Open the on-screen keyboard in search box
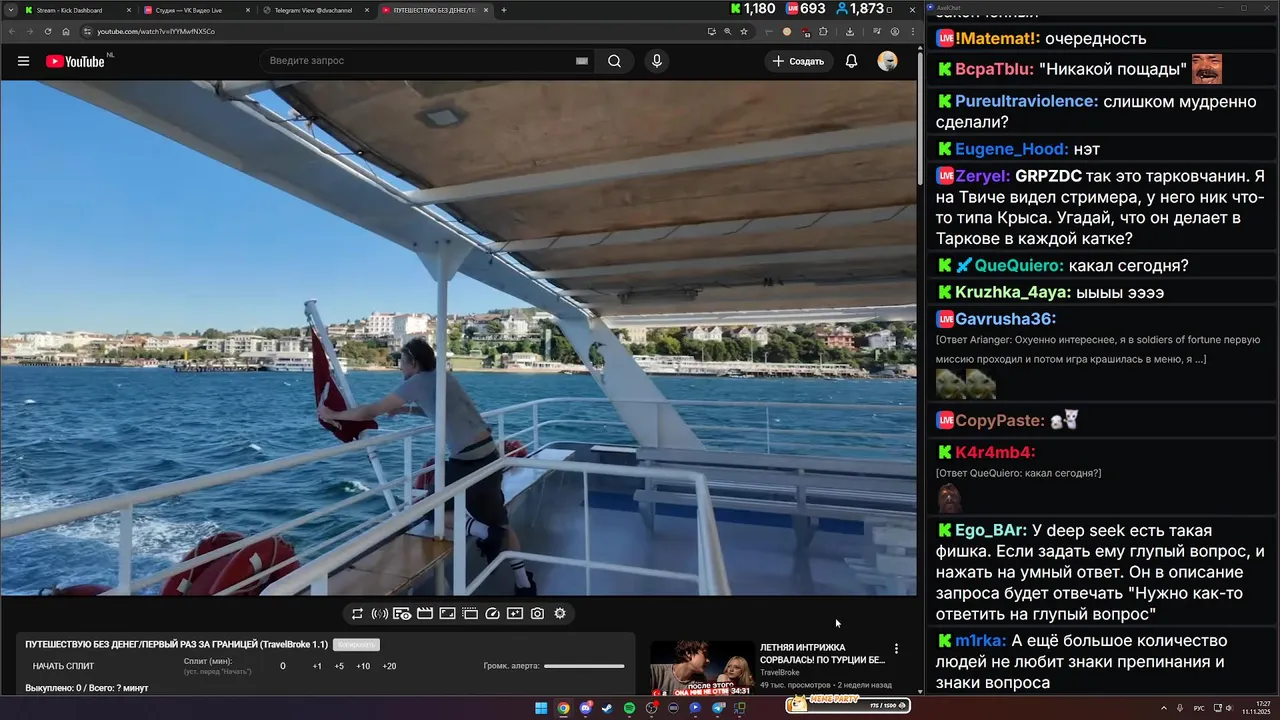 [x=581, y=61]
